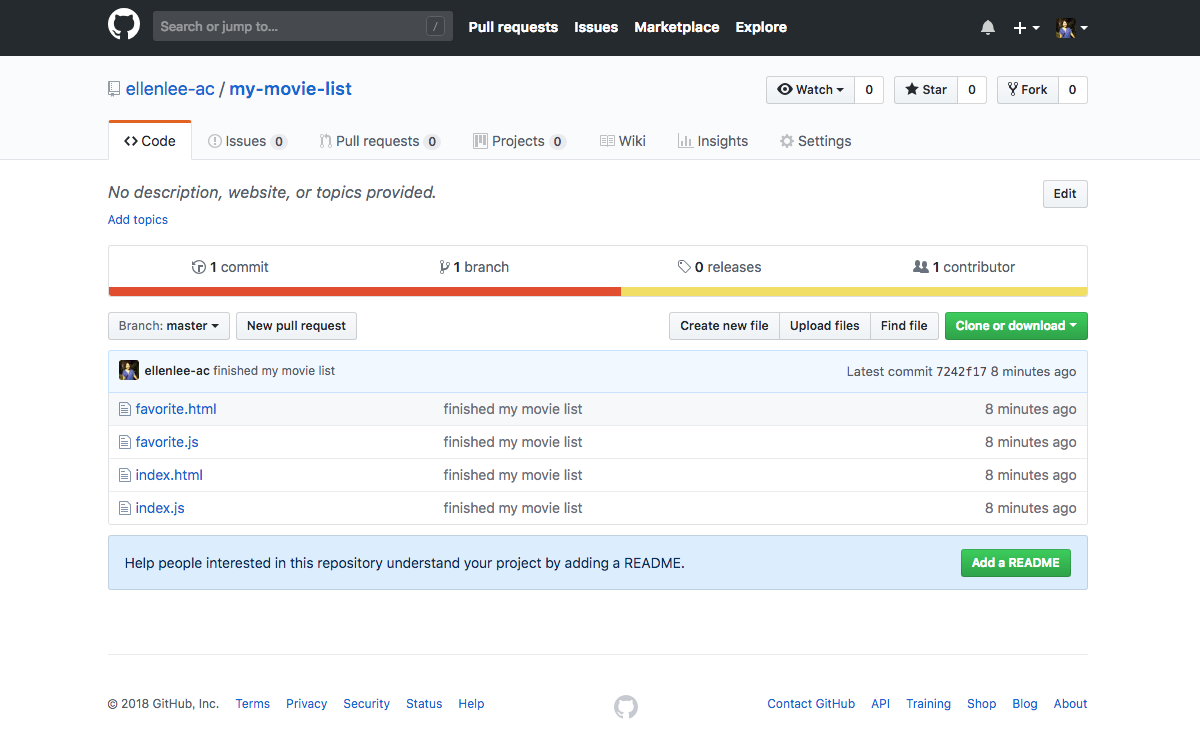The height and width of the screenshot is (740, 1200).
Task: Open favorite.js file
Action: [167, 442]
